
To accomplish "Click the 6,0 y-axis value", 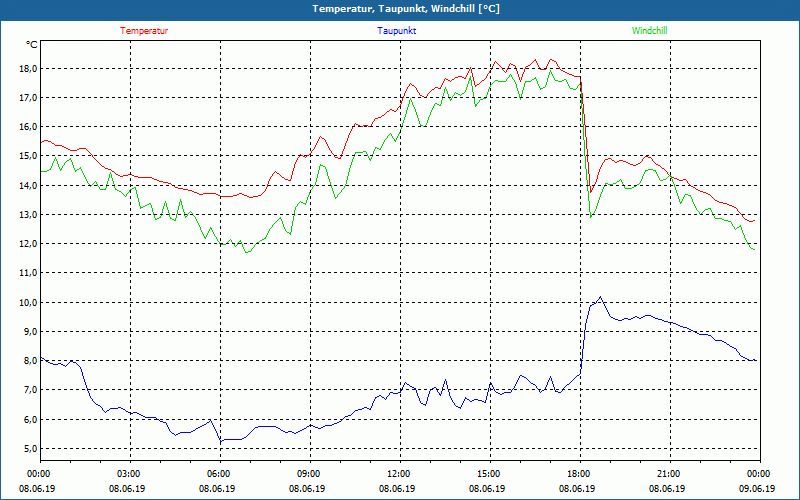I will tap(31, 419).
